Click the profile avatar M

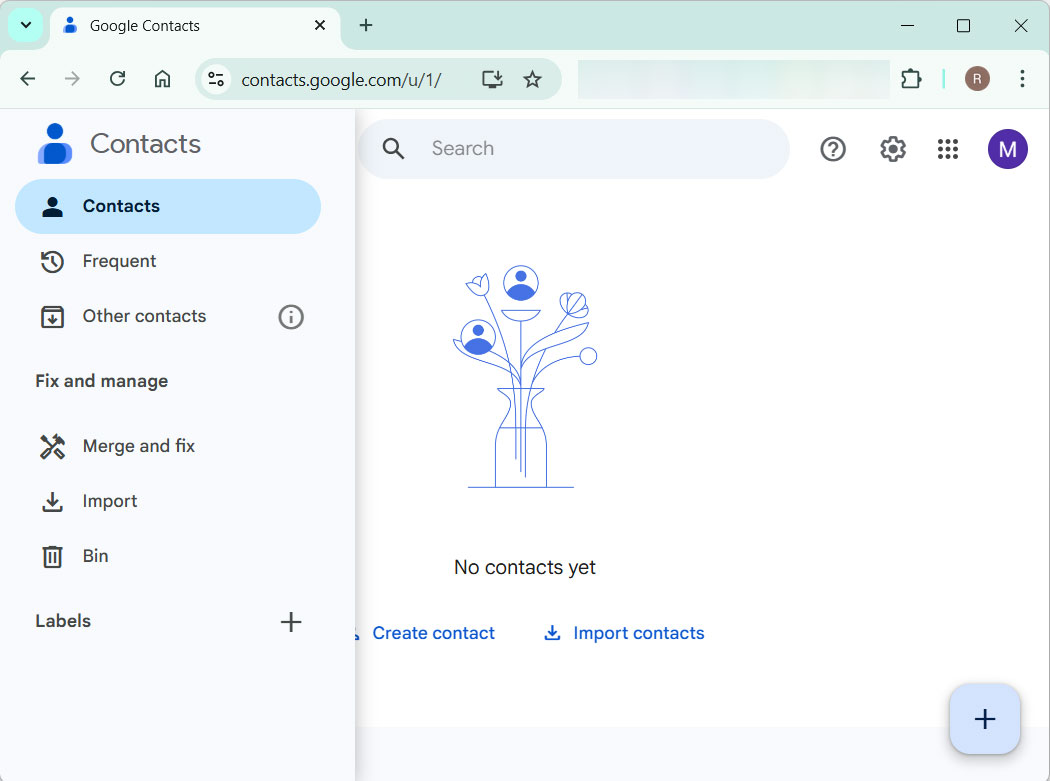(x=1007, y=148)
